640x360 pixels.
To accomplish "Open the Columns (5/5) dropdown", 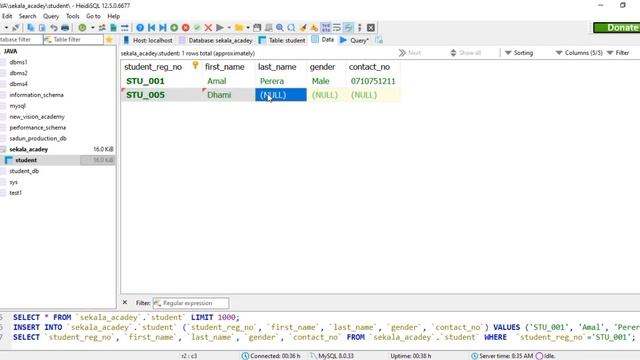I will pyautogui.click(x=579, y=53).
